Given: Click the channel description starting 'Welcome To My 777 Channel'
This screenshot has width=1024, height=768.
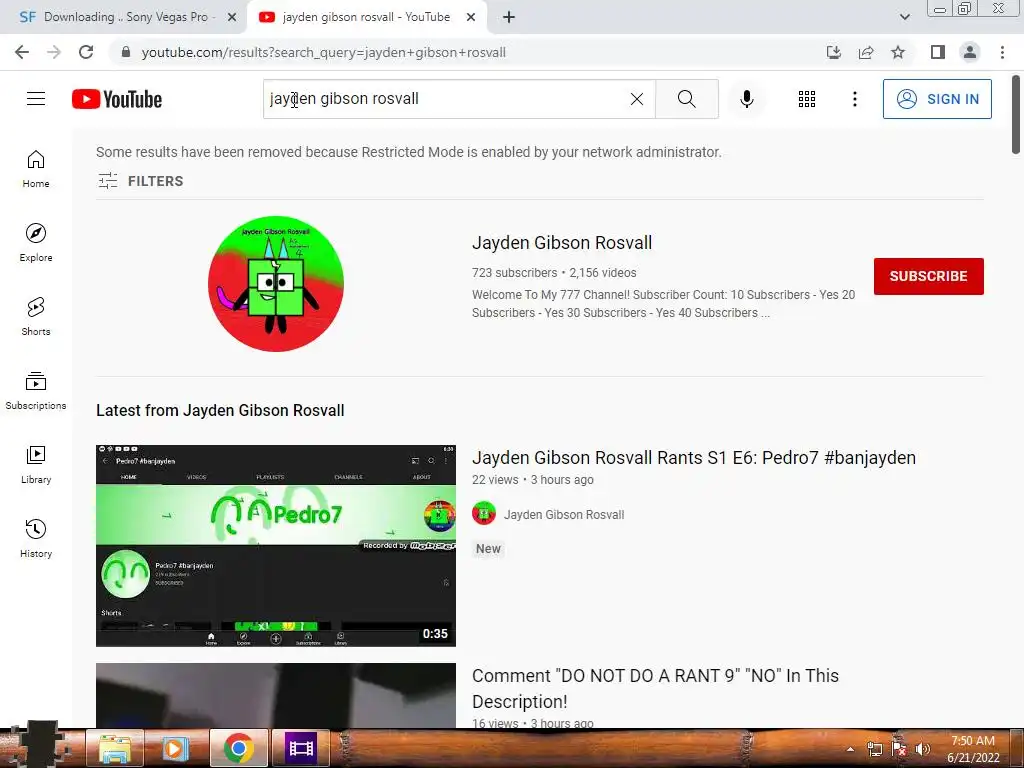Looking at the screenshot, I should pyautogui.click(x=664, y=304).
